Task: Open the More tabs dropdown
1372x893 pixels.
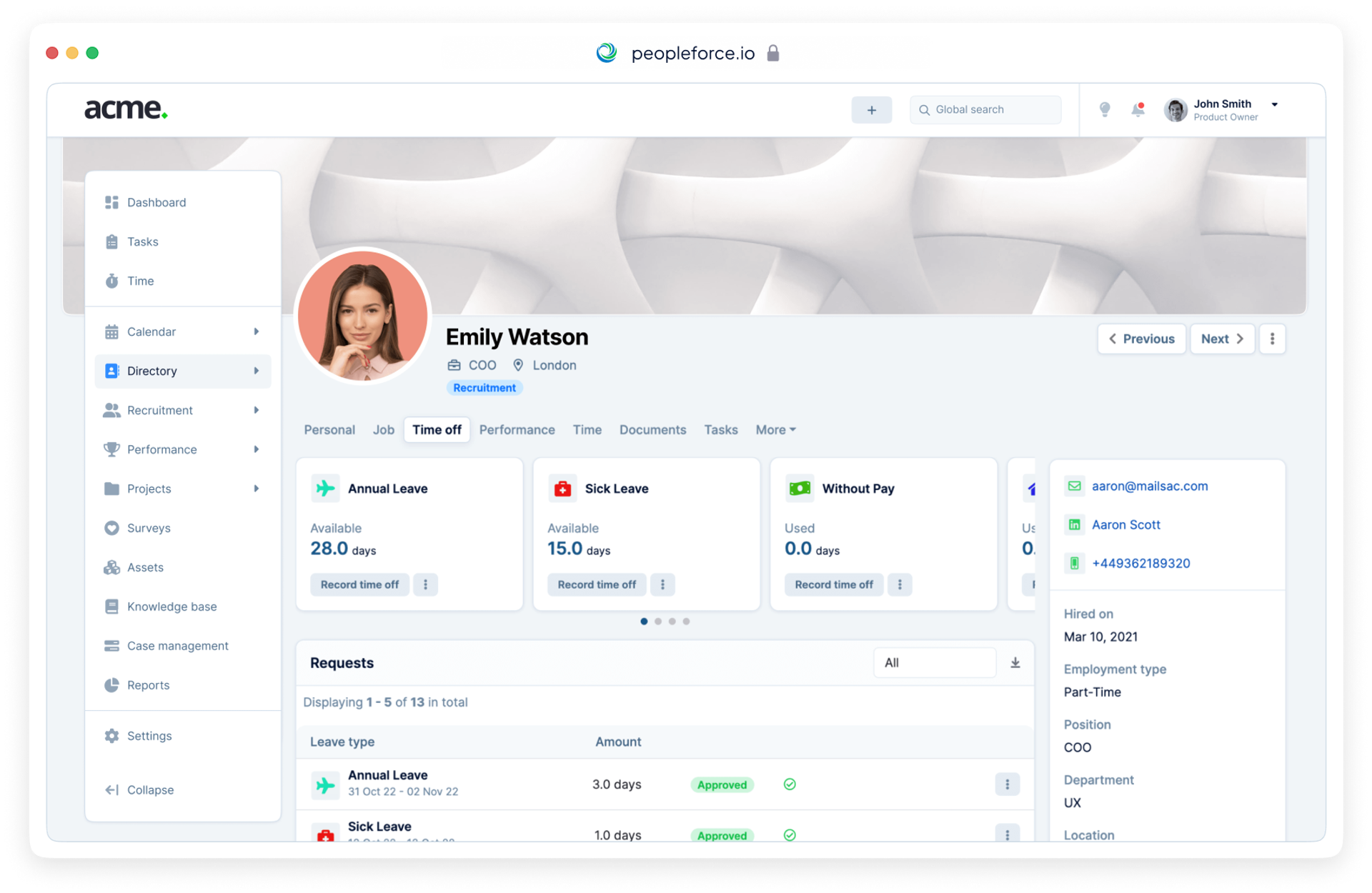Action: 775,429
